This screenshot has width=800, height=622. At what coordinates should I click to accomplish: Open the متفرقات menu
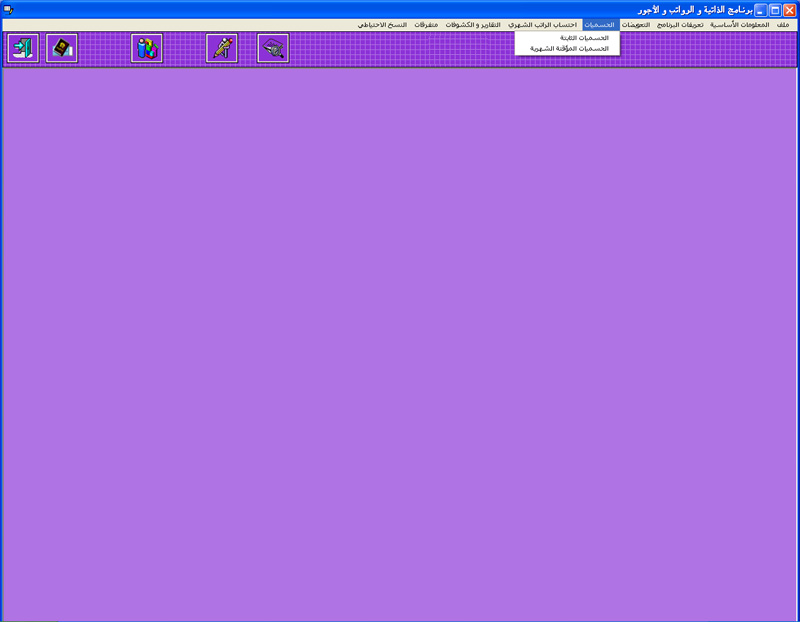(x=426, y=24)
